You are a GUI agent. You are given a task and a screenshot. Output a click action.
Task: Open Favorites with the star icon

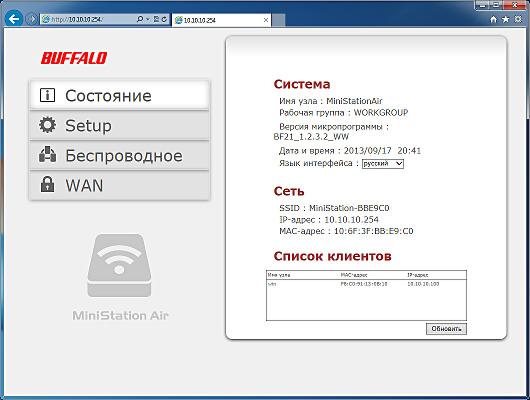coord(506,19)
